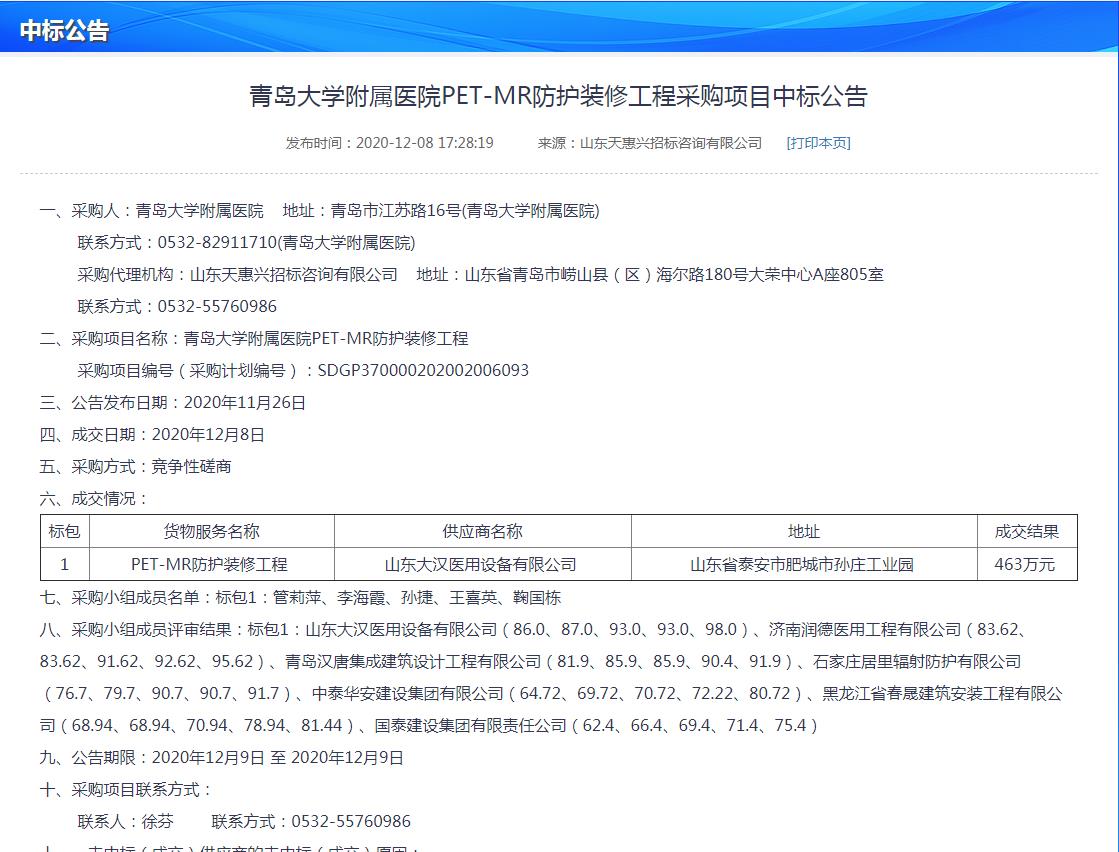Viewport: 1119px width, 852px height.
Task: Click the 十、采购项目联系方式 heading
Action: pos(126,790)
